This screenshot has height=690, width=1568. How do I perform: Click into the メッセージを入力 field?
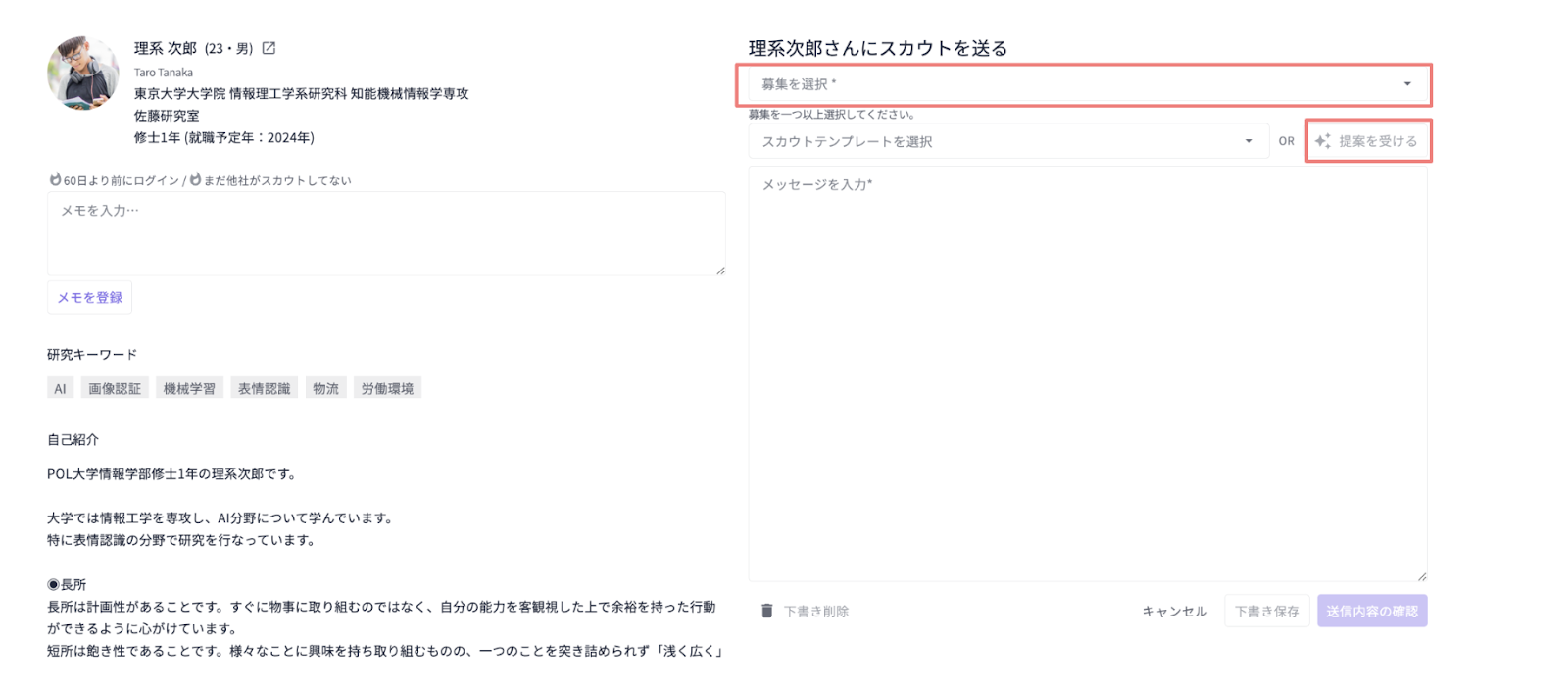point(1087,372)
